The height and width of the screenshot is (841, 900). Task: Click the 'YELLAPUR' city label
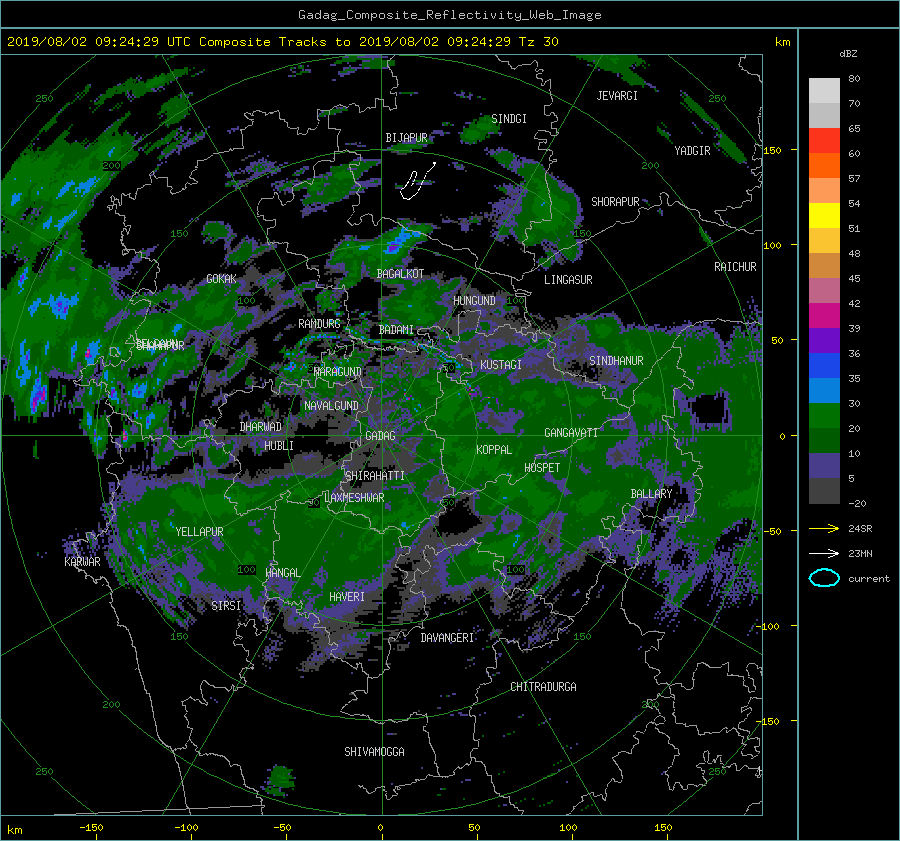coord(199,532)
